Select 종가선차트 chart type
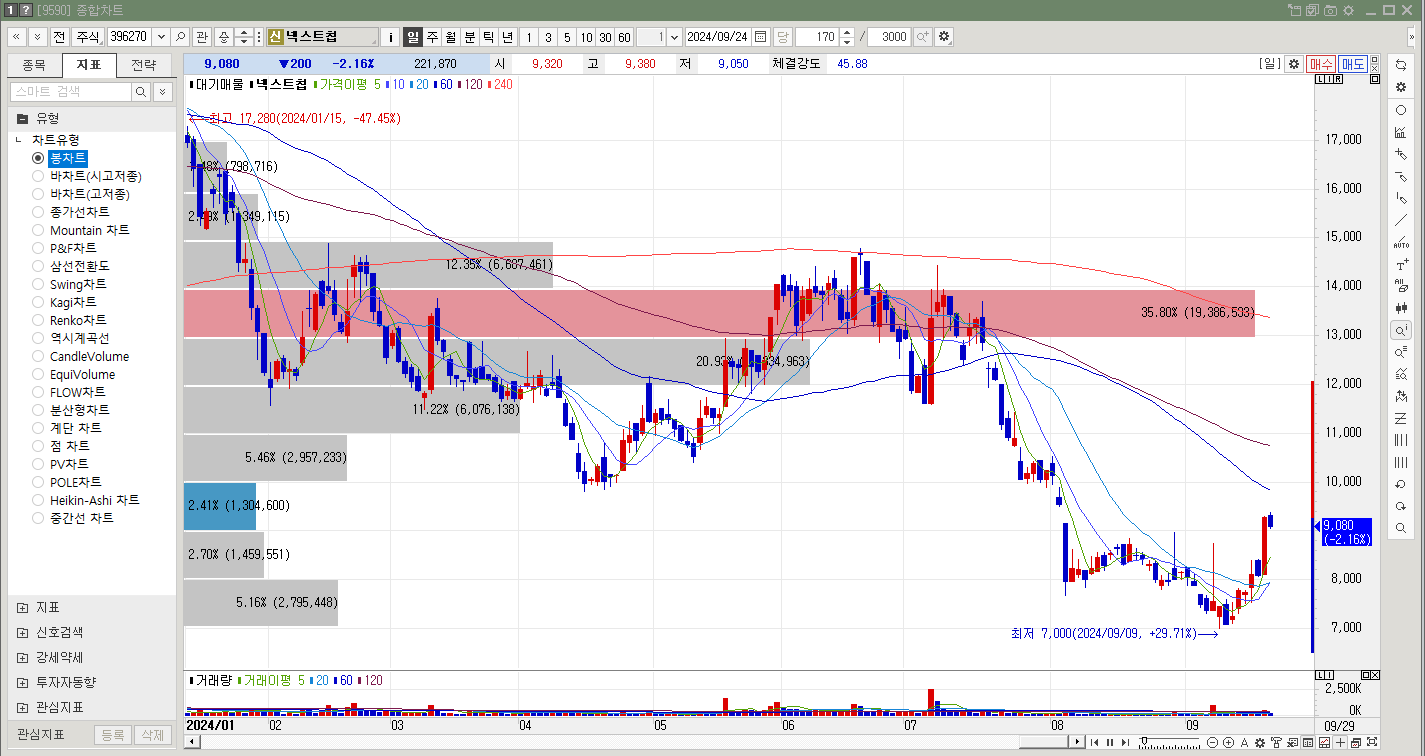 coord(71,212)
